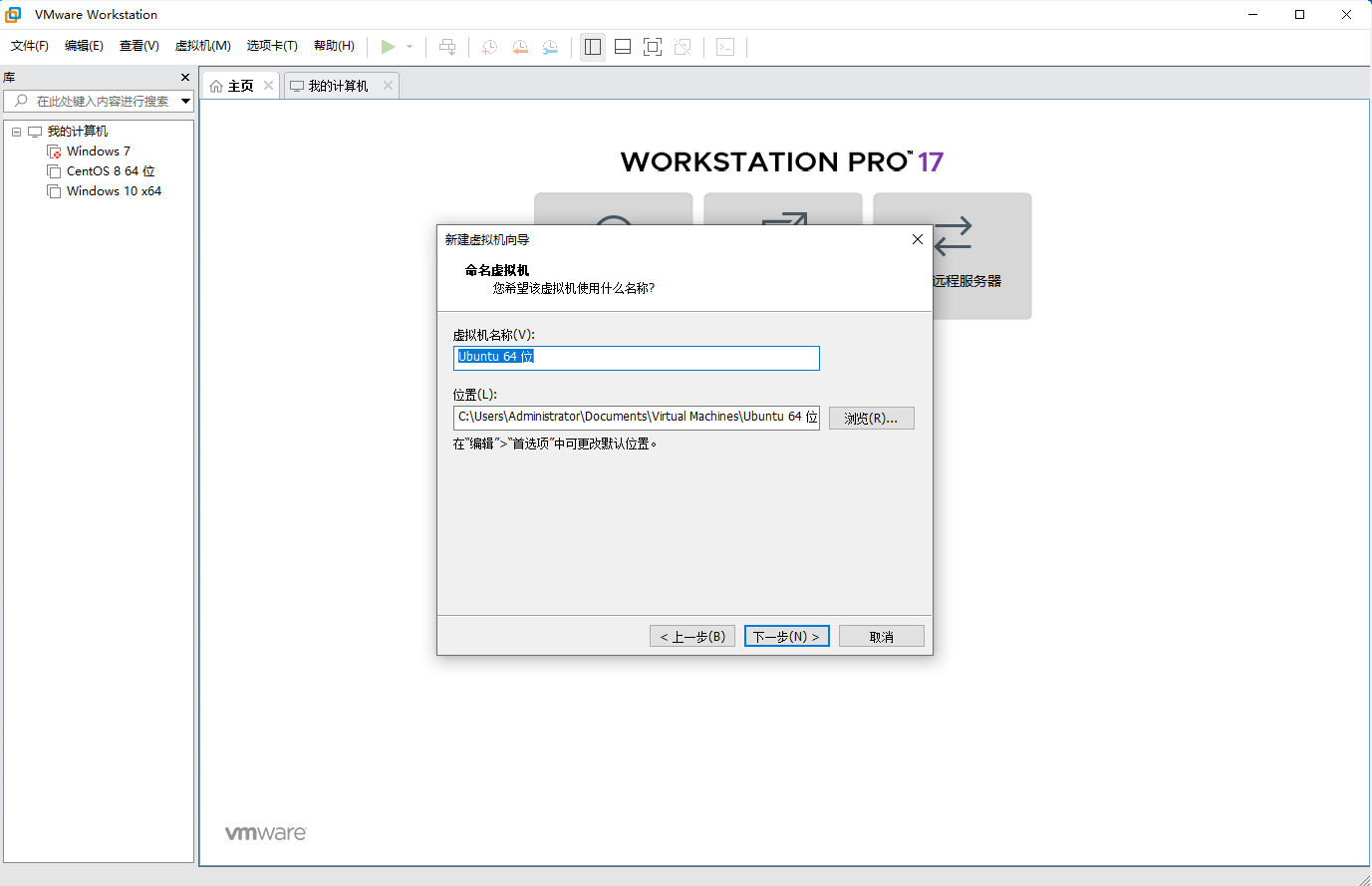Open the snapshot manager icon
1372x886 pixels.
point(550,47)
